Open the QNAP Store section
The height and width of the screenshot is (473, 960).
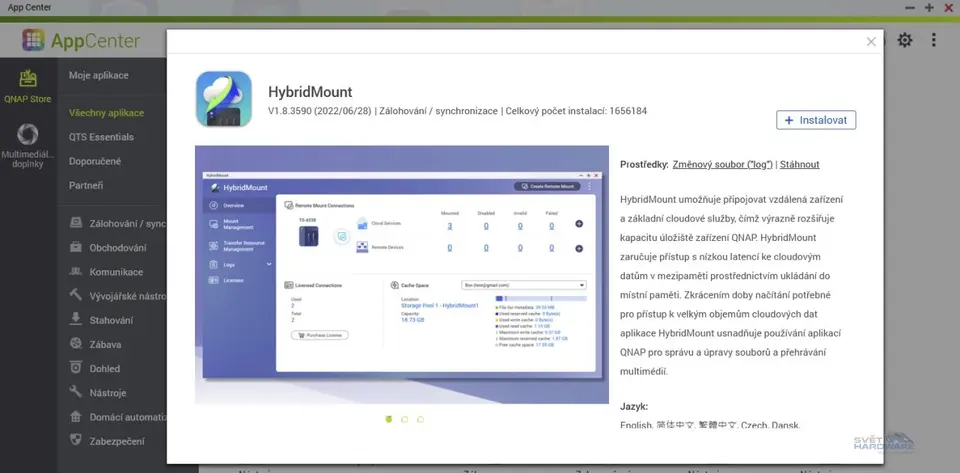[28, 85]
